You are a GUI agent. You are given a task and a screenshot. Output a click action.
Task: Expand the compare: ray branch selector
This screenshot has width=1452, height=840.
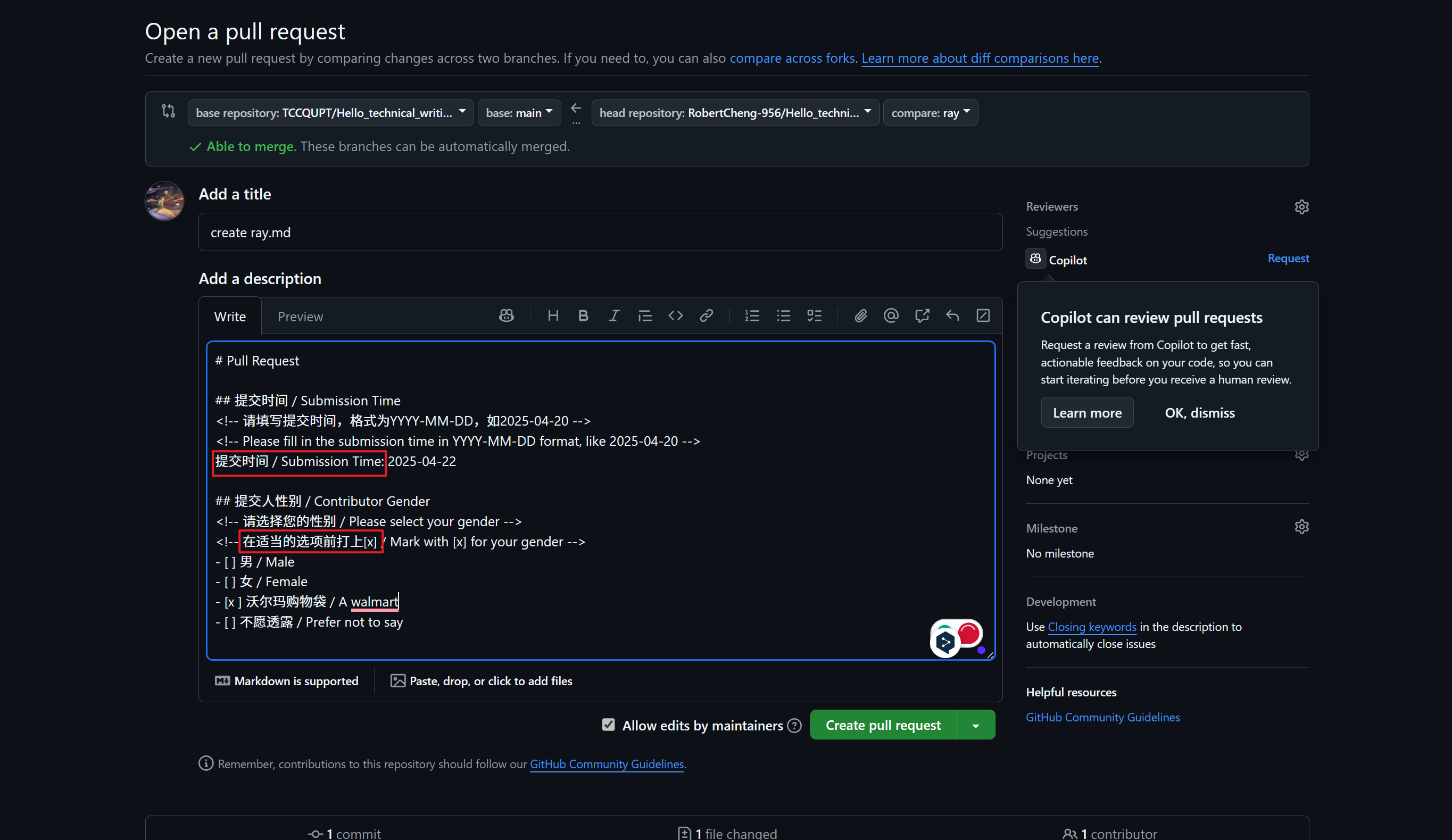(x=930, y=113)
